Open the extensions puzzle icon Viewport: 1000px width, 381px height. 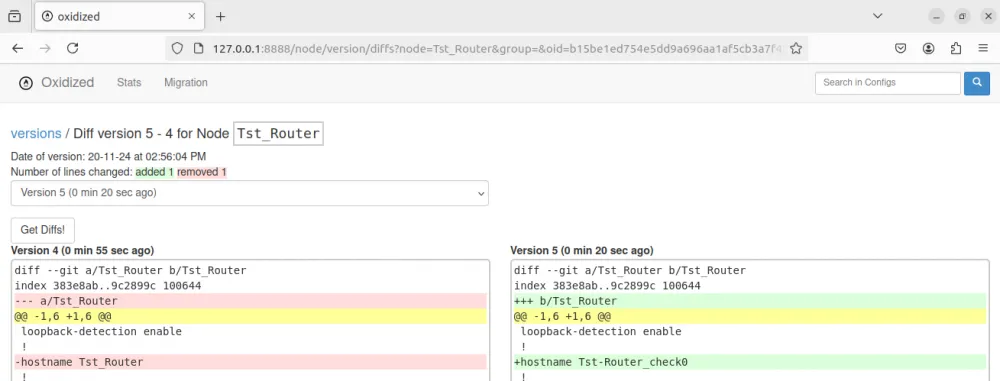[955, 49]
